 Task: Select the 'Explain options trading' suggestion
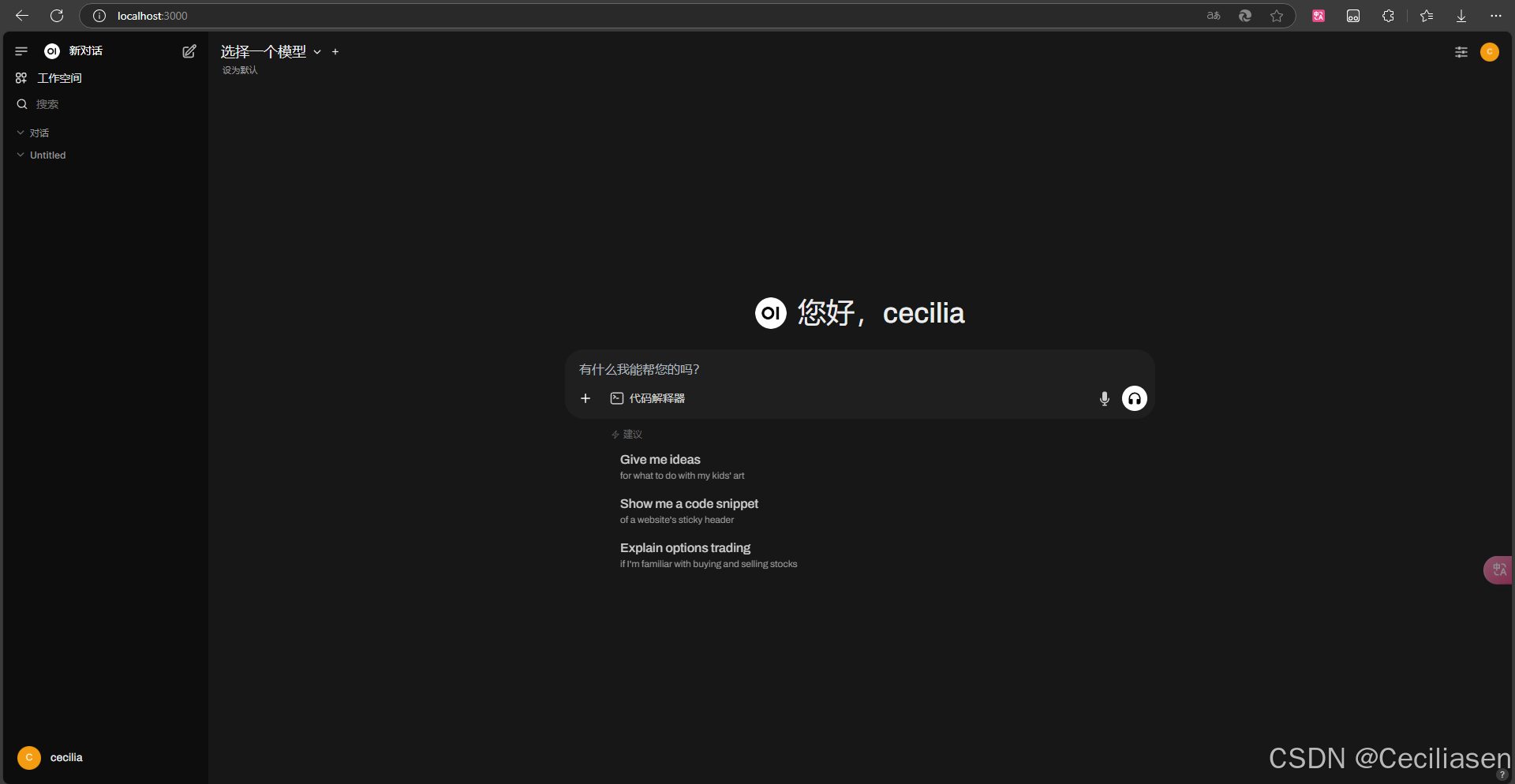coord(709,555)
